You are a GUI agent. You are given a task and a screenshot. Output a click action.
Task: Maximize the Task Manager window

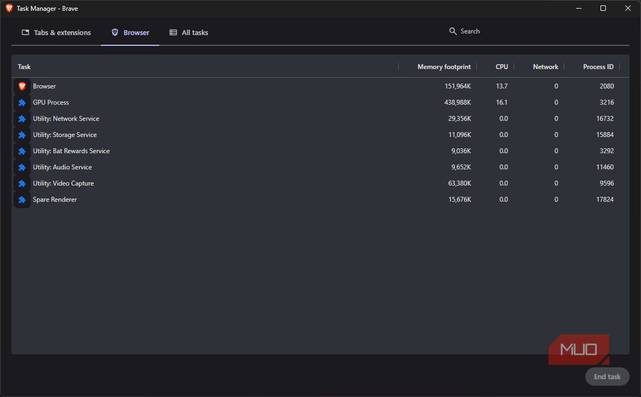603,8
